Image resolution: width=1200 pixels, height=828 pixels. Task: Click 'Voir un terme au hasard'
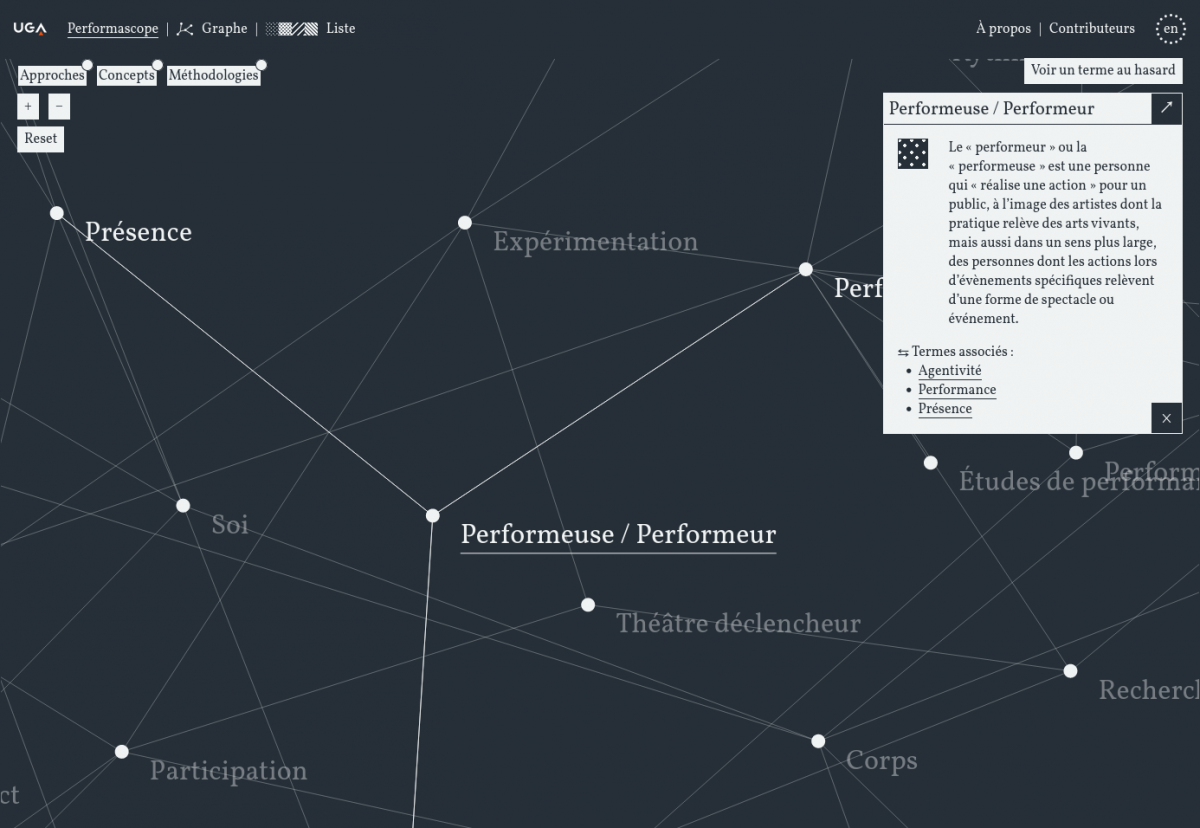1103,71
